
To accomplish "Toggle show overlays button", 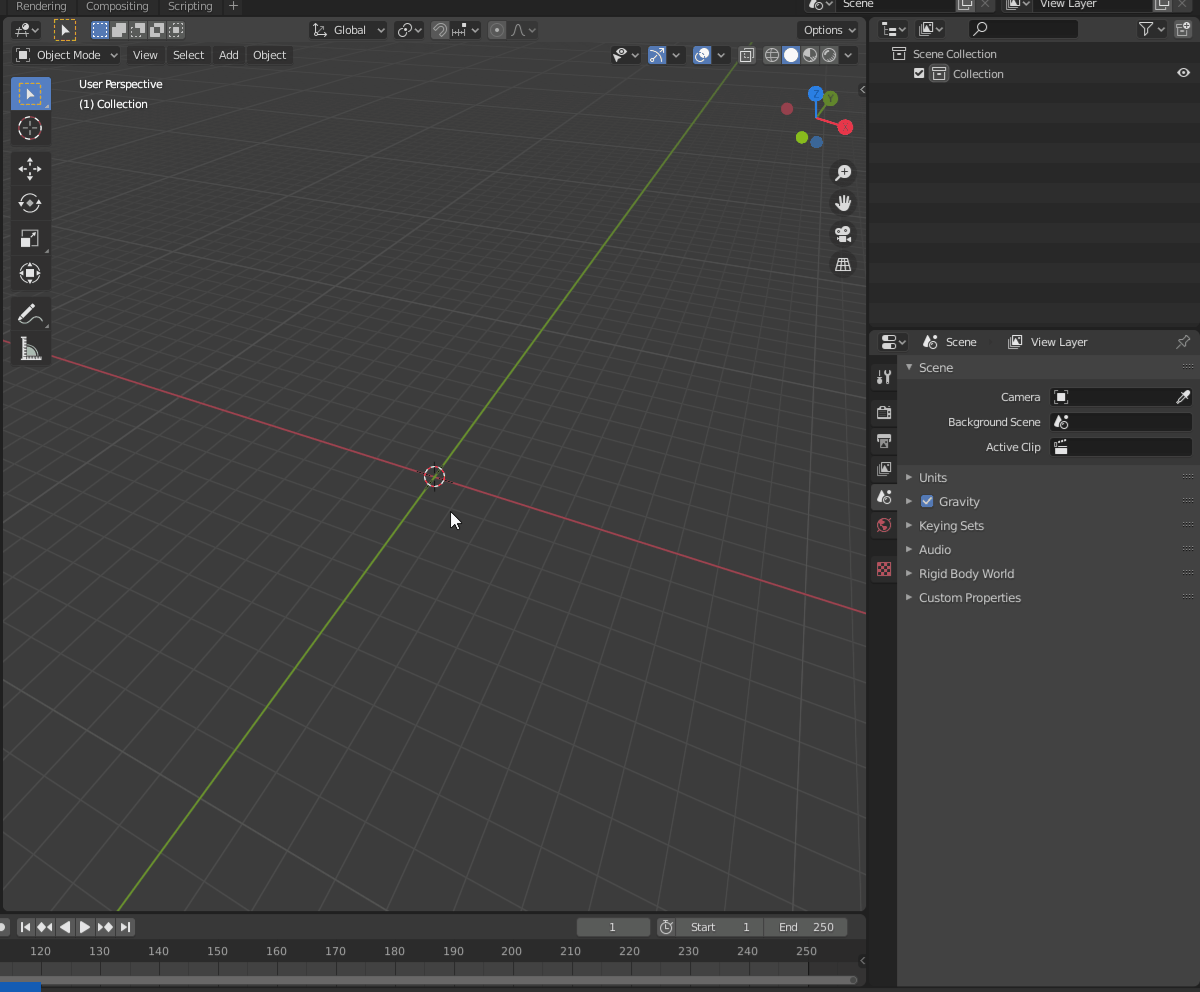I will [x=702, y=55].
